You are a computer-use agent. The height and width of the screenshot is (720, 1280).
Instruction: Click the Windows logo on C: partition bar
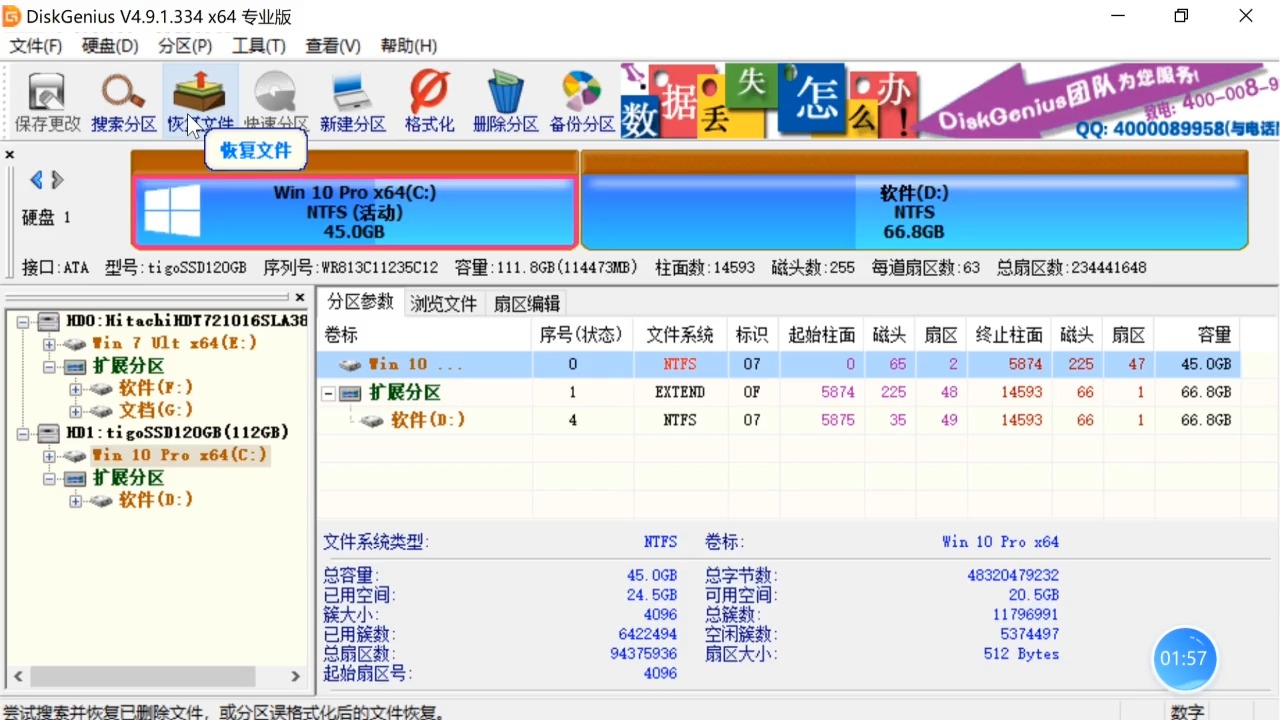point(171,211)
